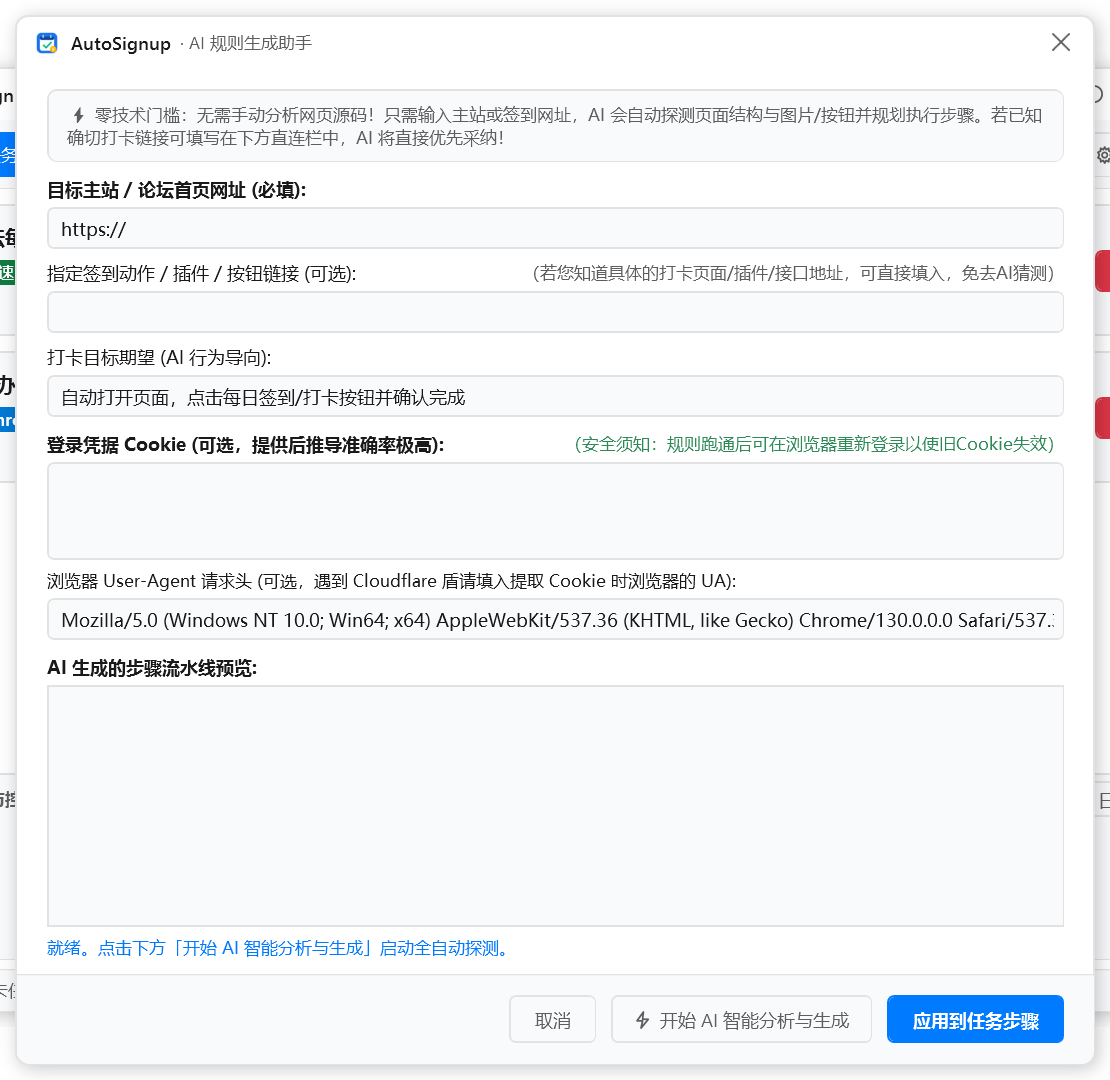
Task: Click the target site URL input field
Action: pyautogui.click(x=555, y=229)
